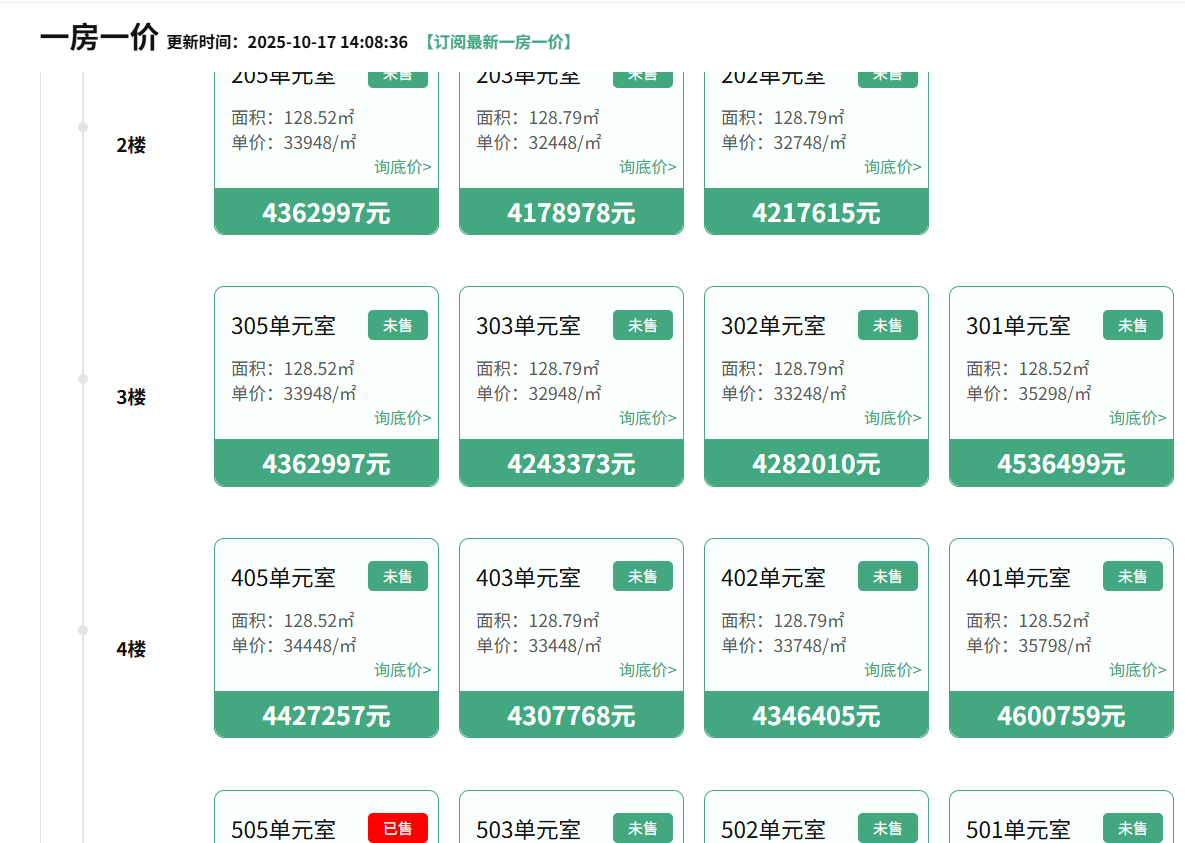Click the 未售 badge on unit 301
This screenshot has width=1185, height=843.
(1132, 325)
